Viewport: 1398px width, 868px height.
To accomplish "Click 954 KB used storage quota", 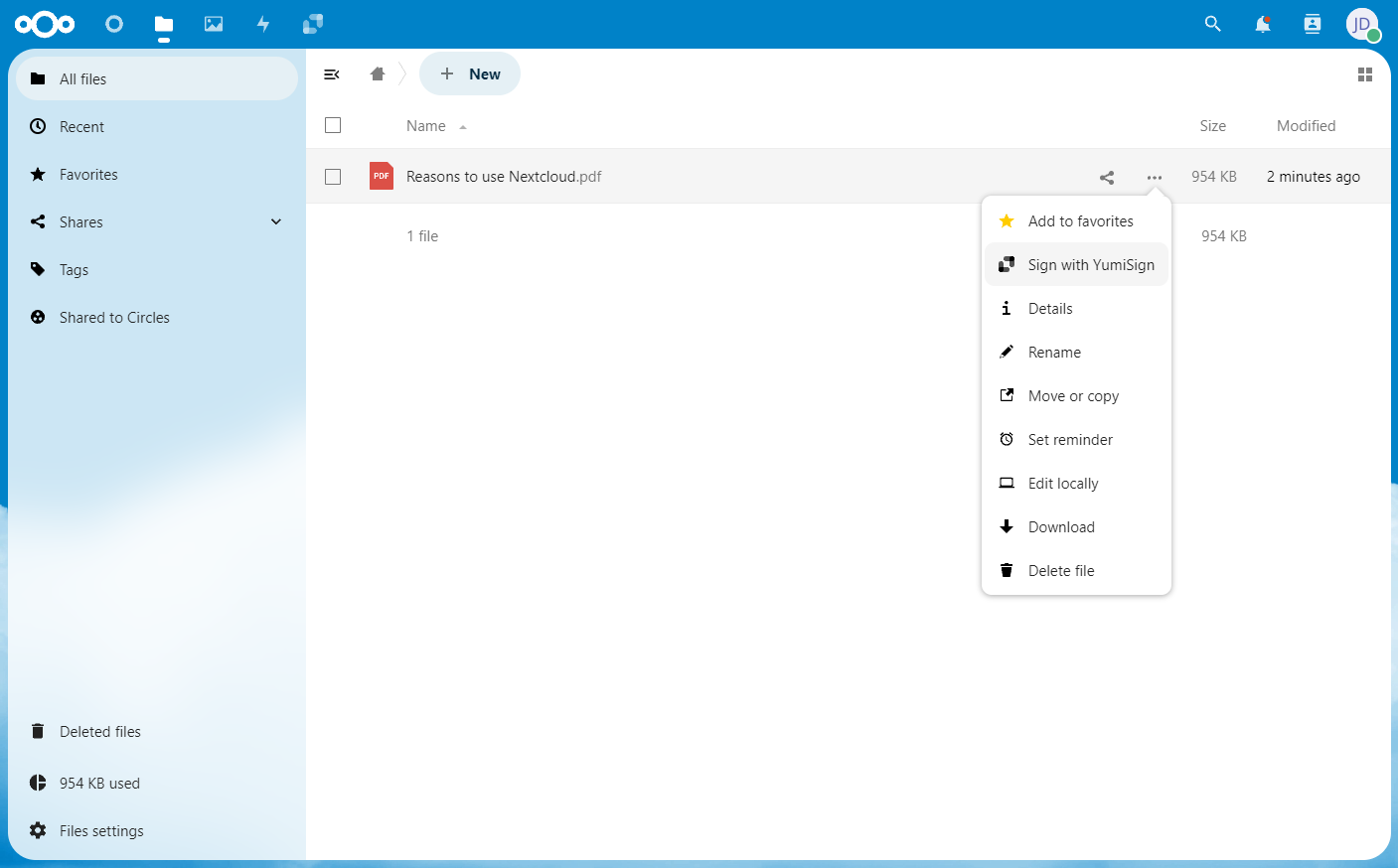I will pos(157,784).
